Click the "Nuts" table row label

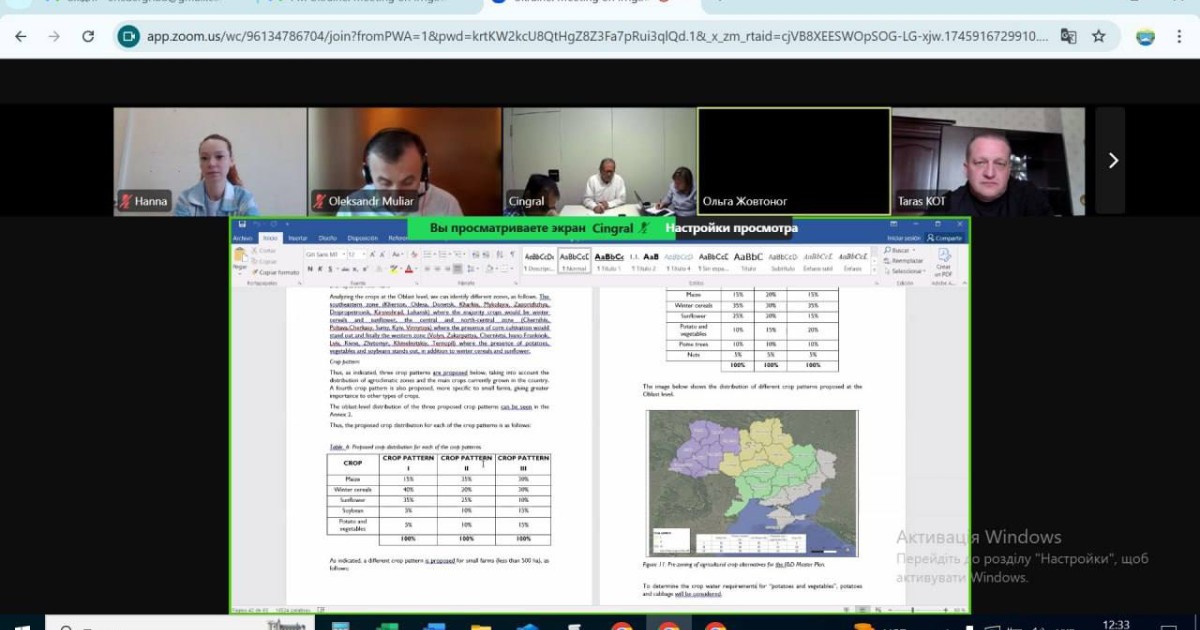click(694, 354)
